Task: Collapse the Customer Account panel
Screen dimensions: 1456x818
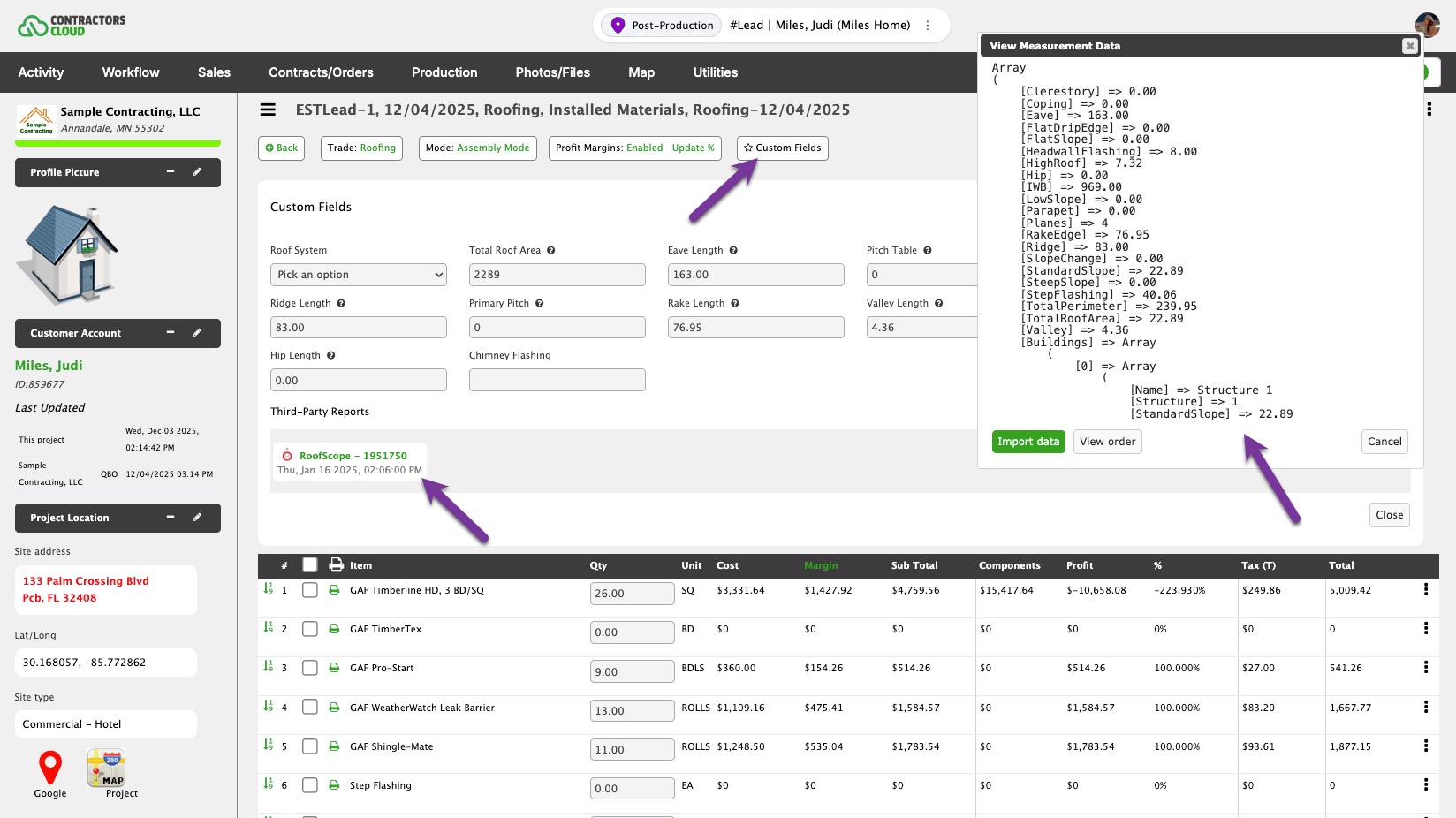Action: click(171, 333)
